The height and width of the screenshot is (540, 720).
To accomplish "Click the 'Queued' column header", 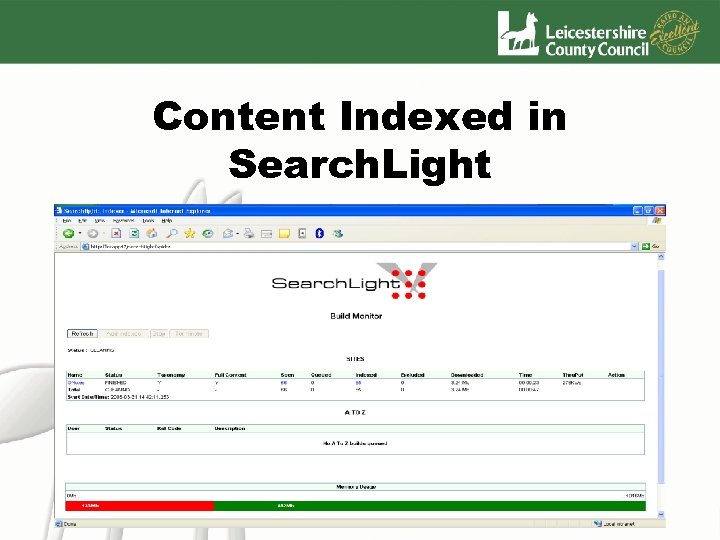I will [x=321, y=375].
